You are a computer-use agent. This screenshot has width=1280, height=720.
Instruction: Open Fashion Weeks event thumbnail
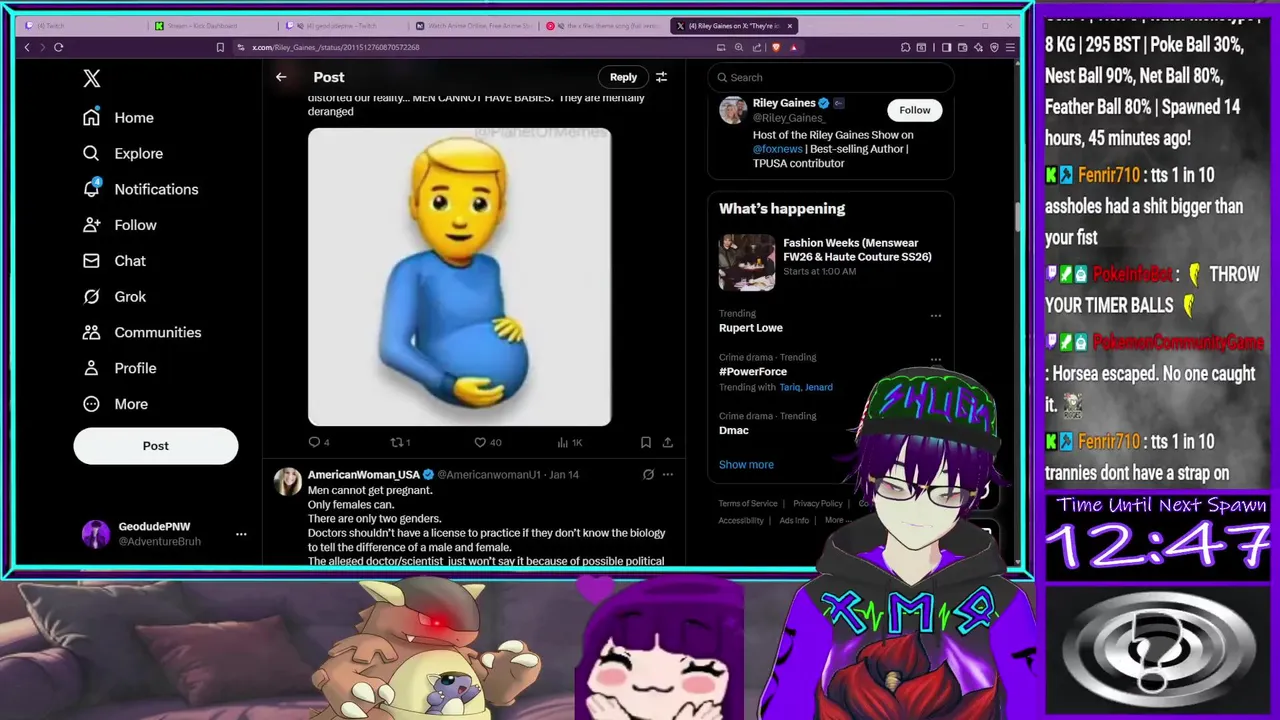pos(747,262)
